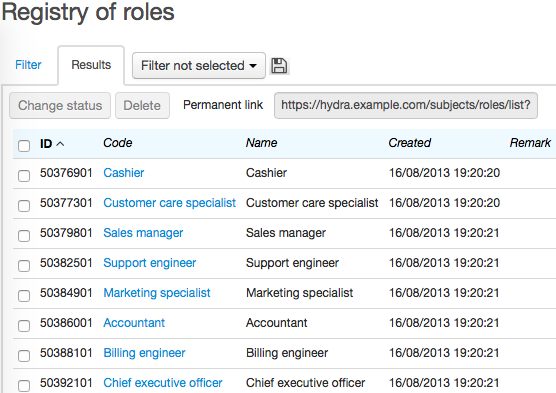Sort by the Code column header
556x393 pixels.
[118, 143]
